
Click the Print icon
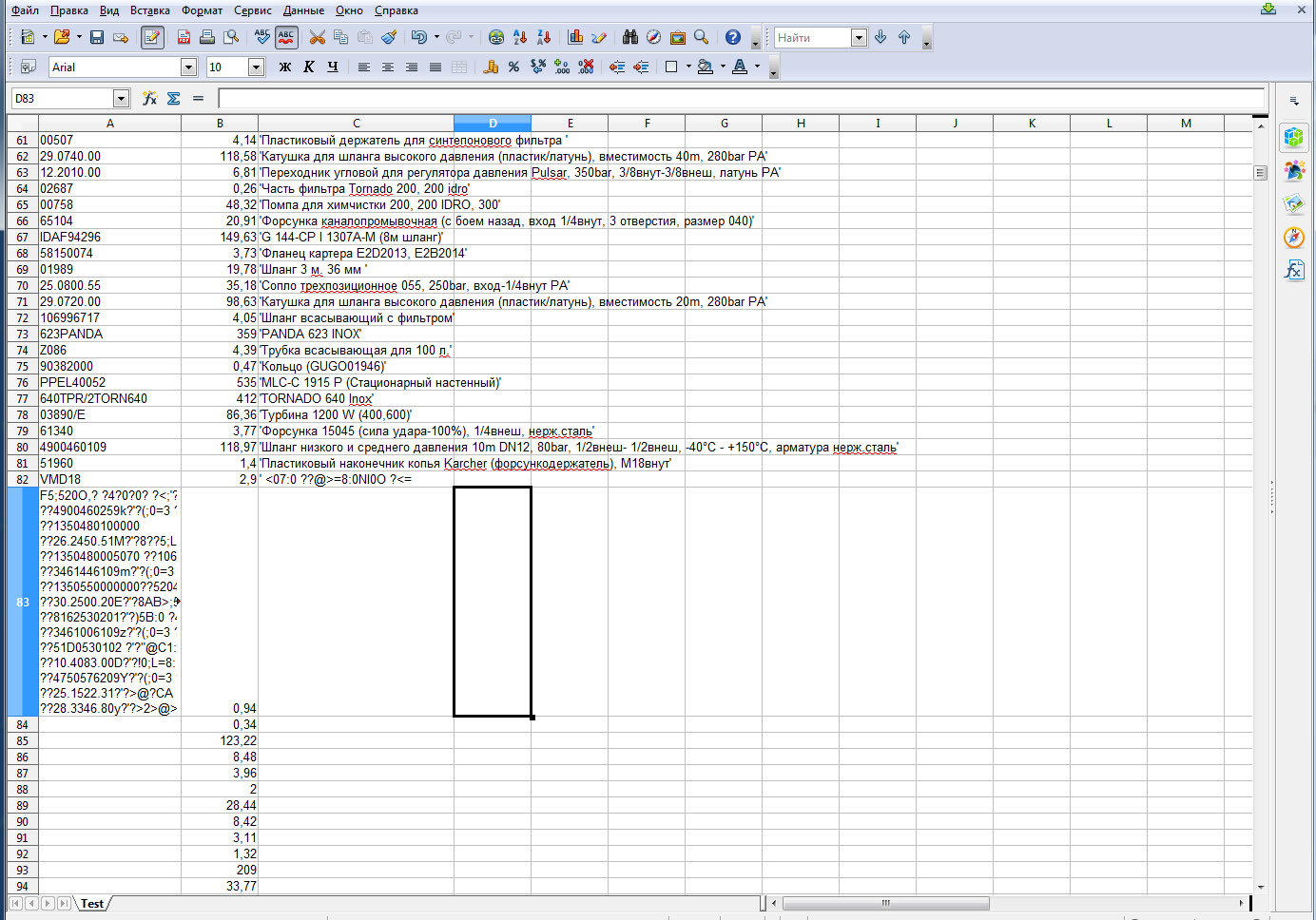(x=207, y=37)
